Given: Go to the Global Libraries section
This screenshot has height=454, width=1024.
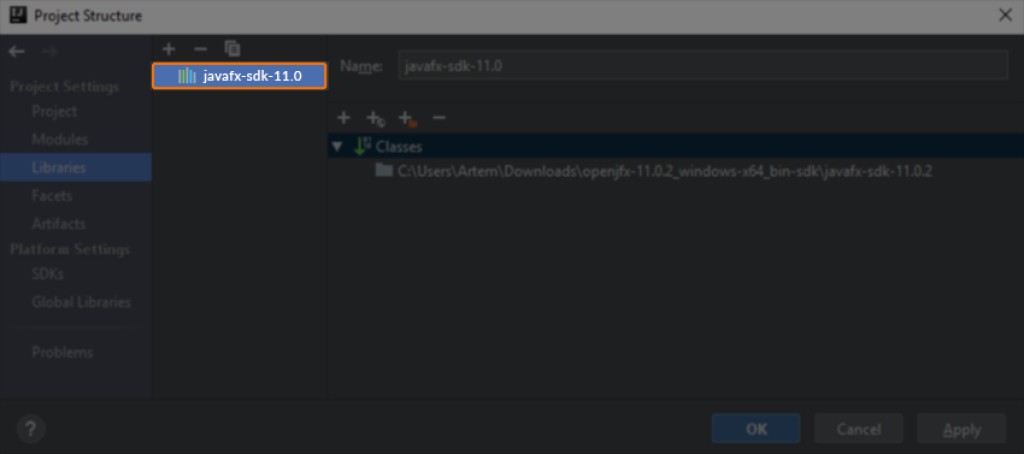Looking at the screenshot, I should (81, 302).
